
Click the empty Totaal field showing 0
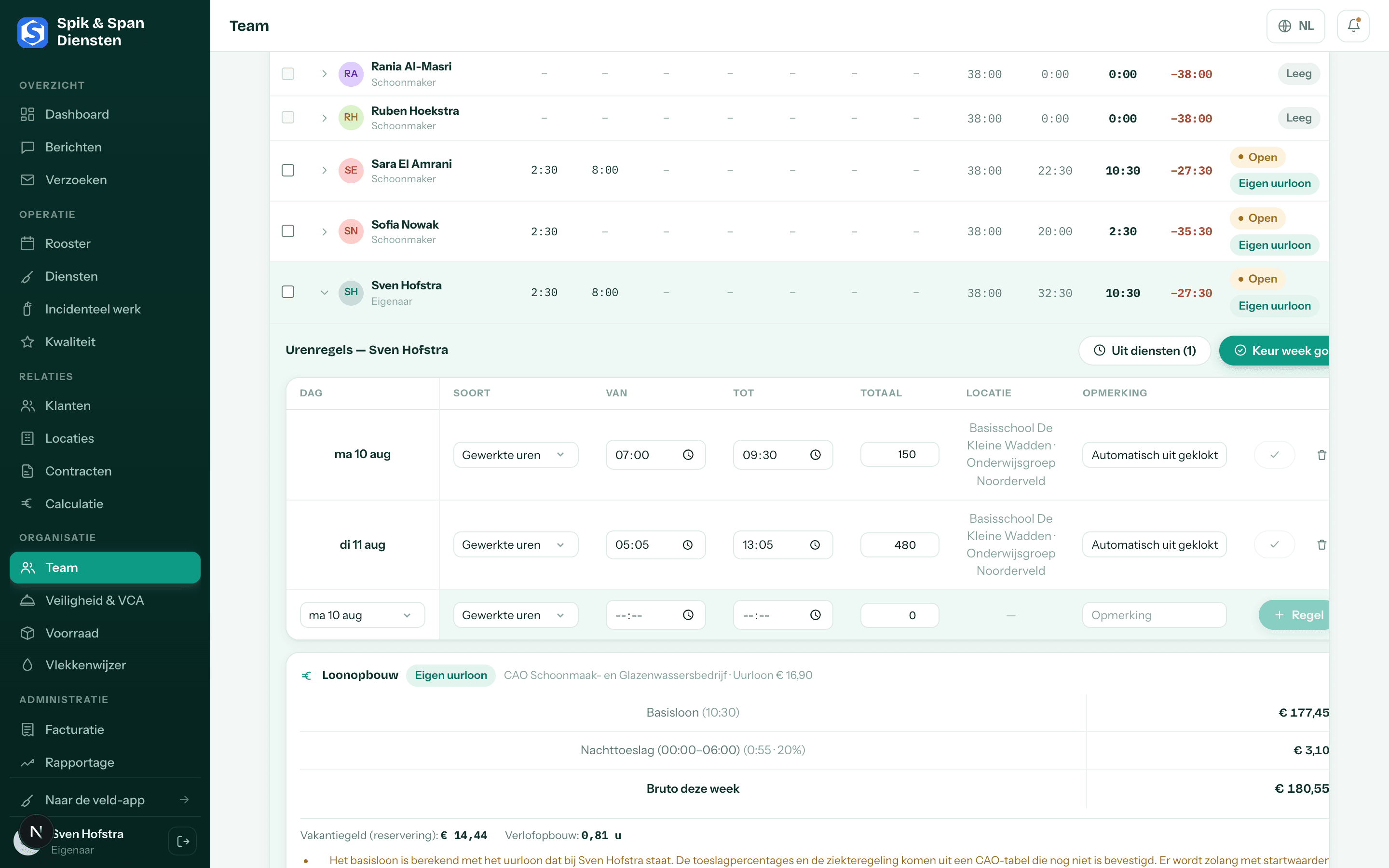point(899,615)
